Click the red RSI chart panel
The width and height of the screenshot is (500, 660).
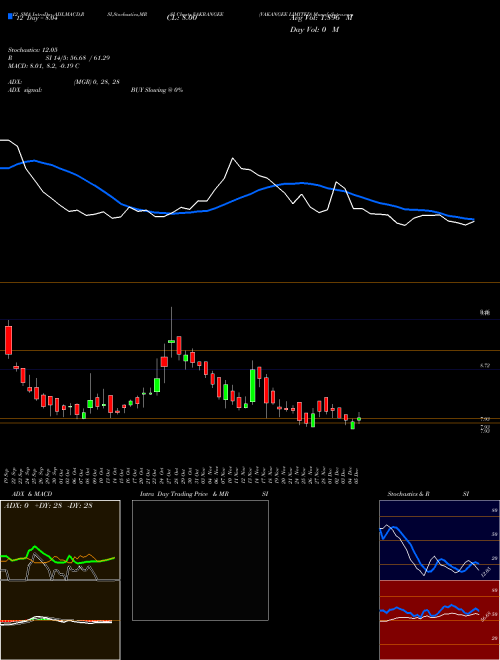coord(439,620)
